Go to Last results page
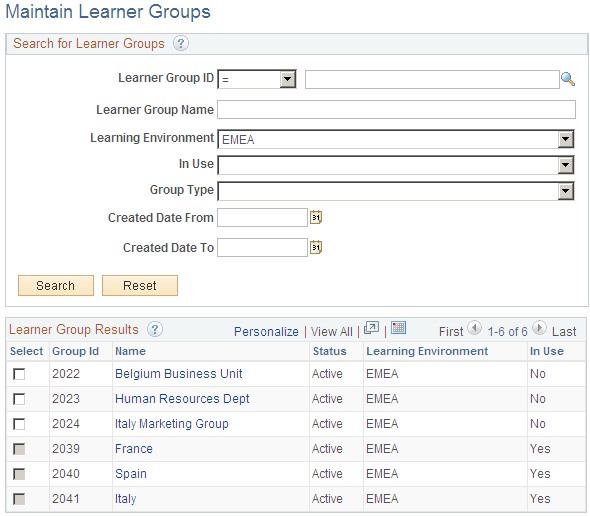Image resolution: width=590 pixels, height=516 pixels. (564, 332)
